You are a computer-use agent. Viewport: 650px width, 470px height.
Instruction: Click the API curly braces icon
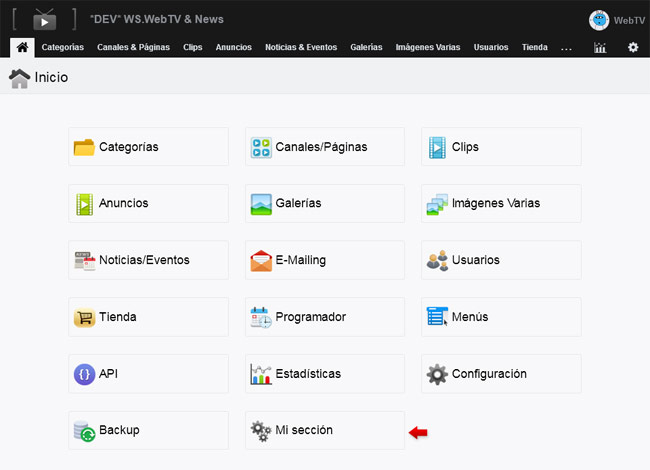[x=85, y=374]
